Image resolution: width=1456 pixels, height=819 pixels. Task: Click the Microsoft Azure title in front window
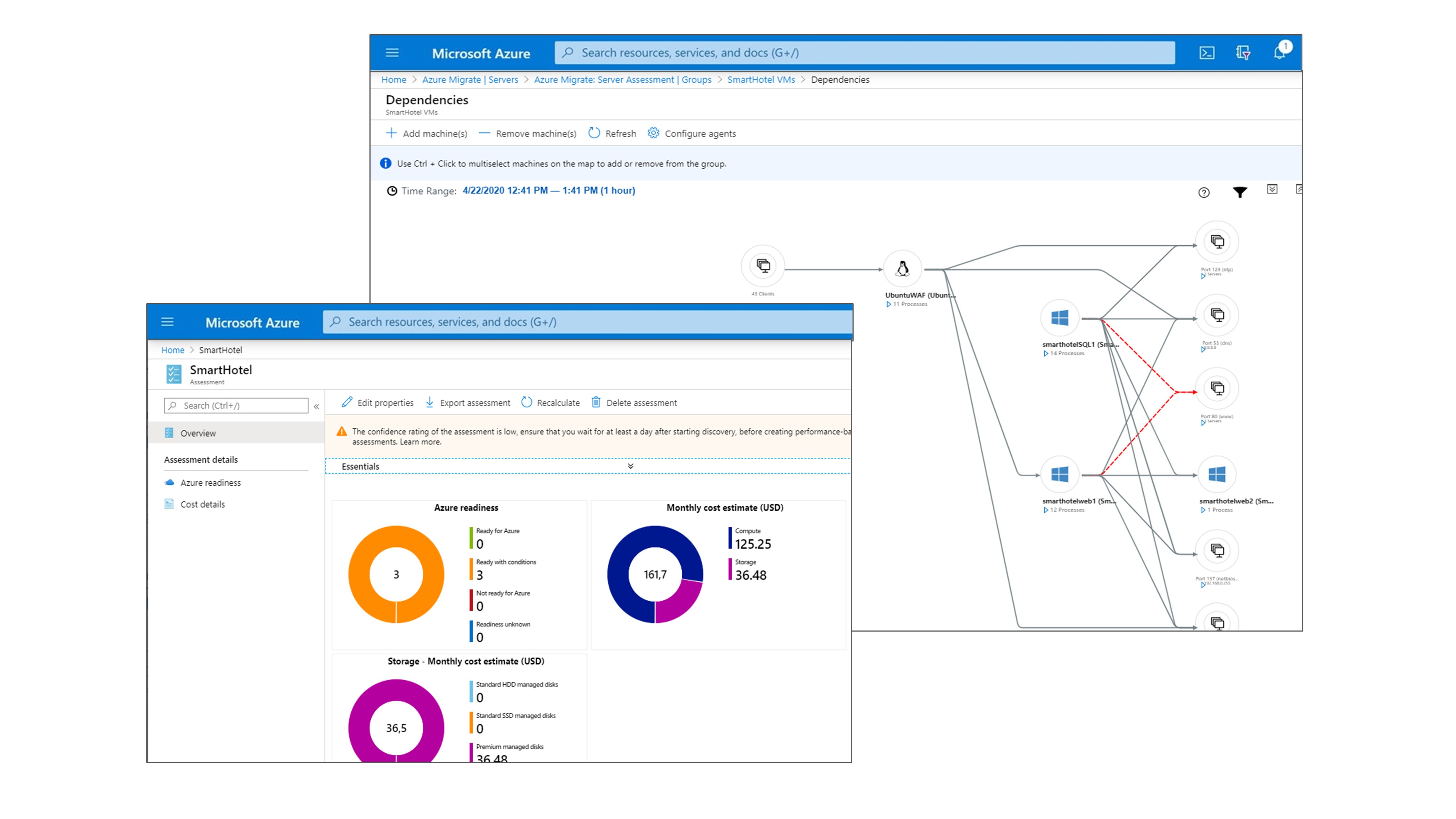tap(252, 322)
